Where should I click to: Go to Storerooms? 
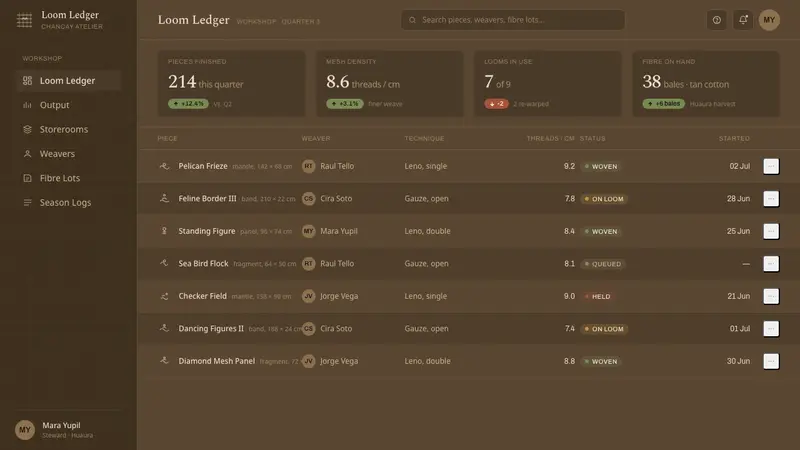[68, 130]
